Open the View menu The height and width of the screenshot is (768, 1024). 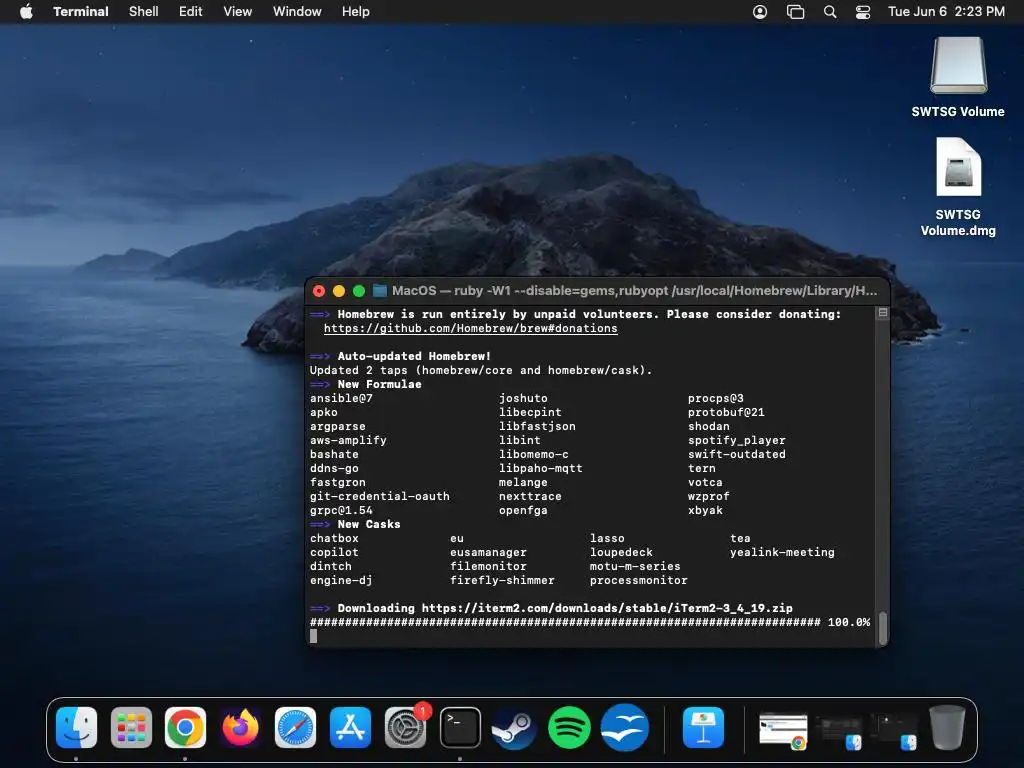pos(238,12)
